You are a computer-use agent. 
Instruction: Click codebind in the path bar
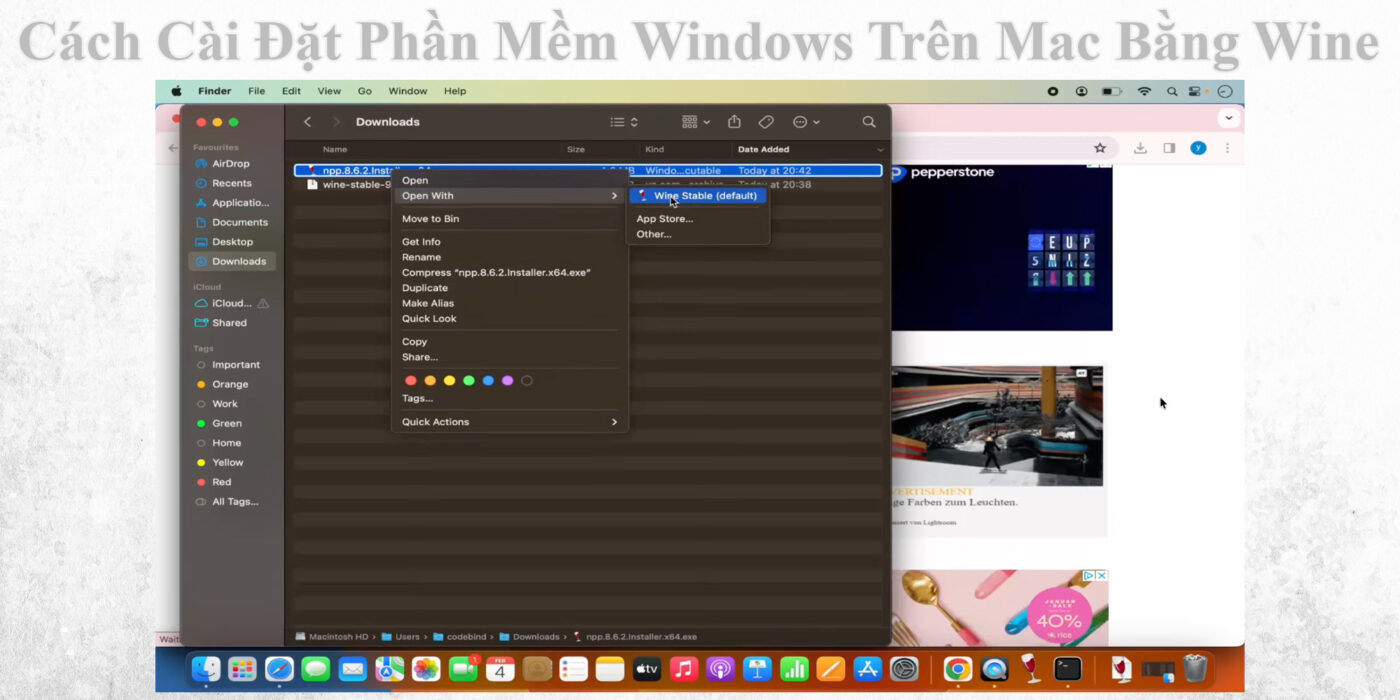click(x=460, y=637)
